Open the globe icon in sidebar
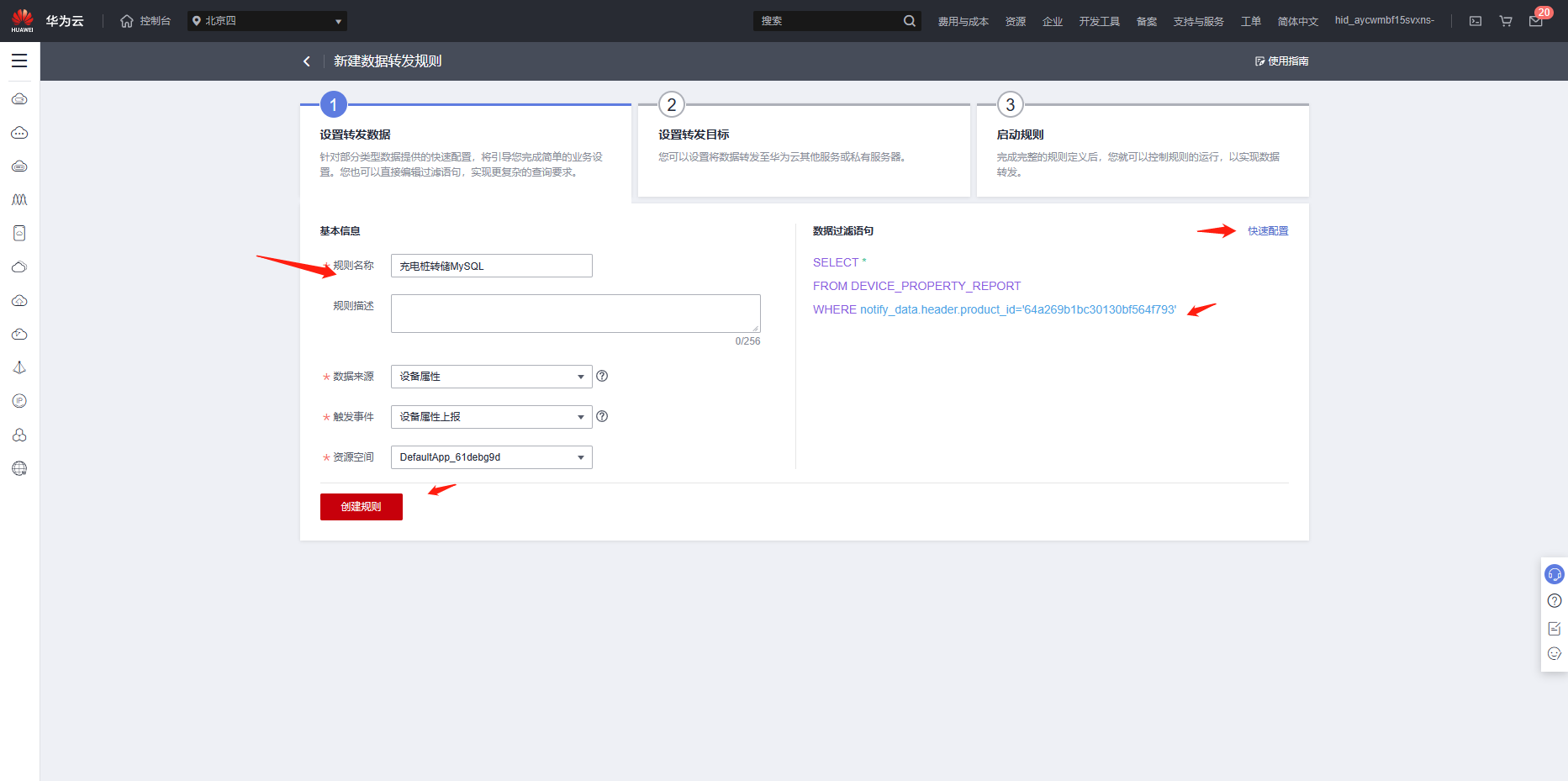This screenshot has height=781, width=1568. click(19, 468)
